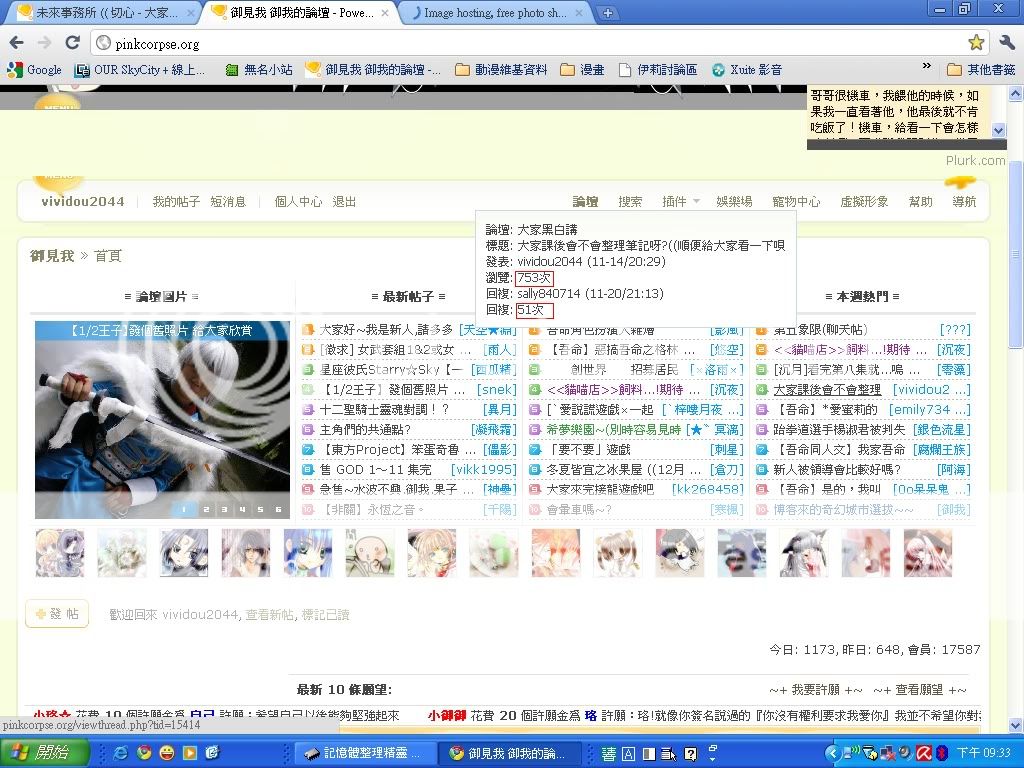Click page scrollbar down arrow

[1016, 725]
